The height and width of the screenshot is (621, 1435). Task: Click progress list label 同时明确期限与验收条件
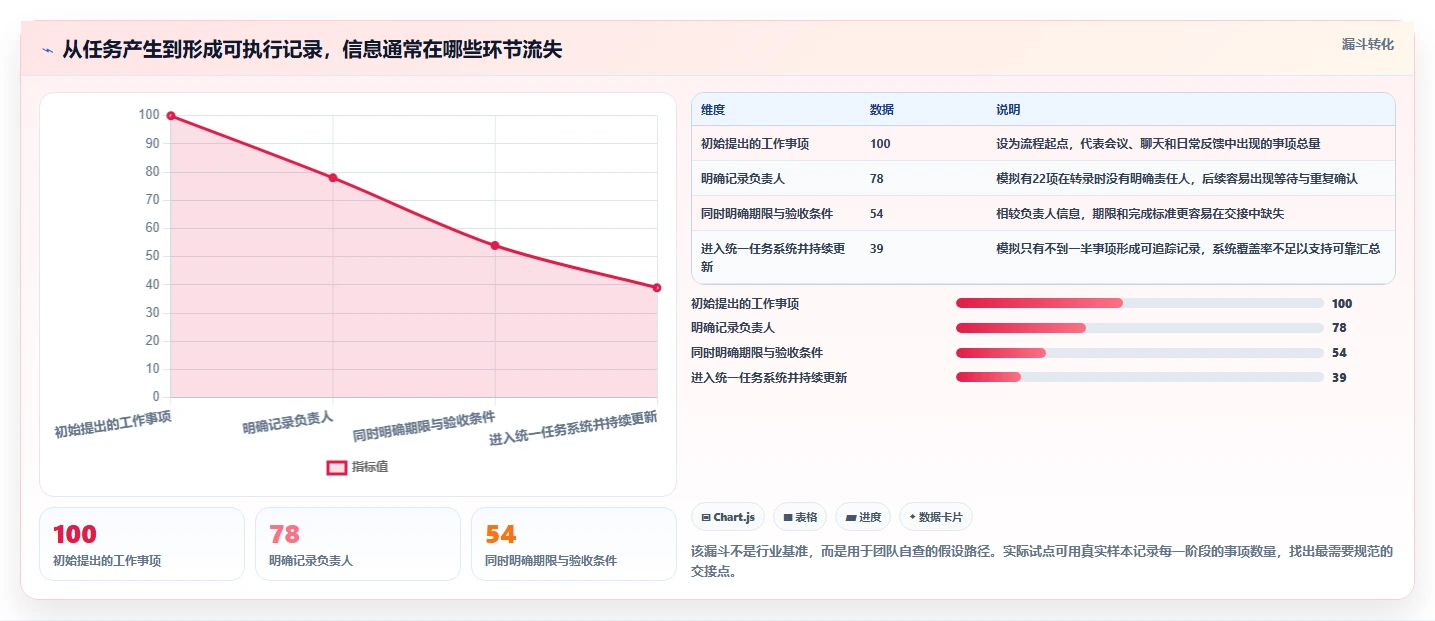757,353
